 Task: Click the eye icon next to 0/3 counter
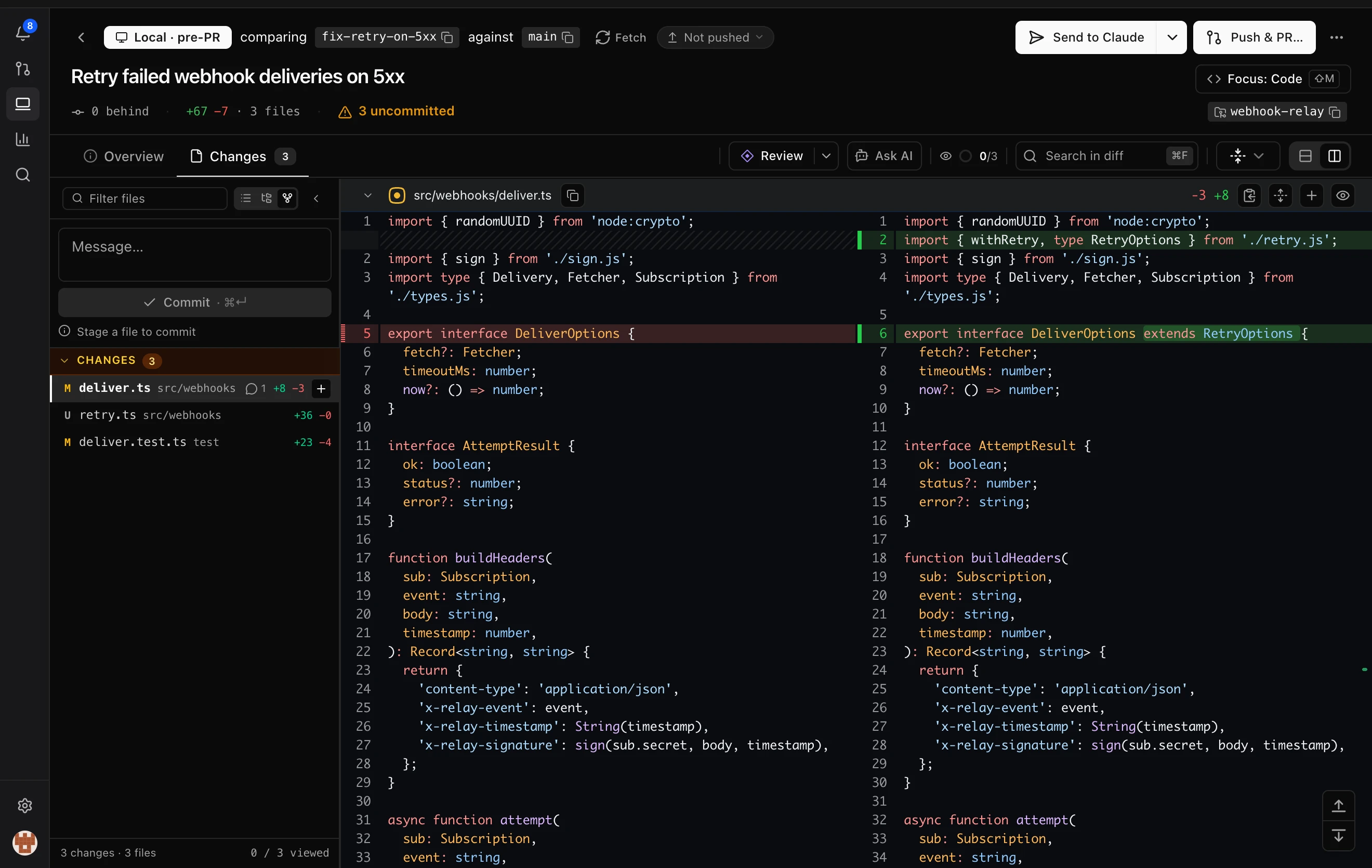(x=946, y=156)
